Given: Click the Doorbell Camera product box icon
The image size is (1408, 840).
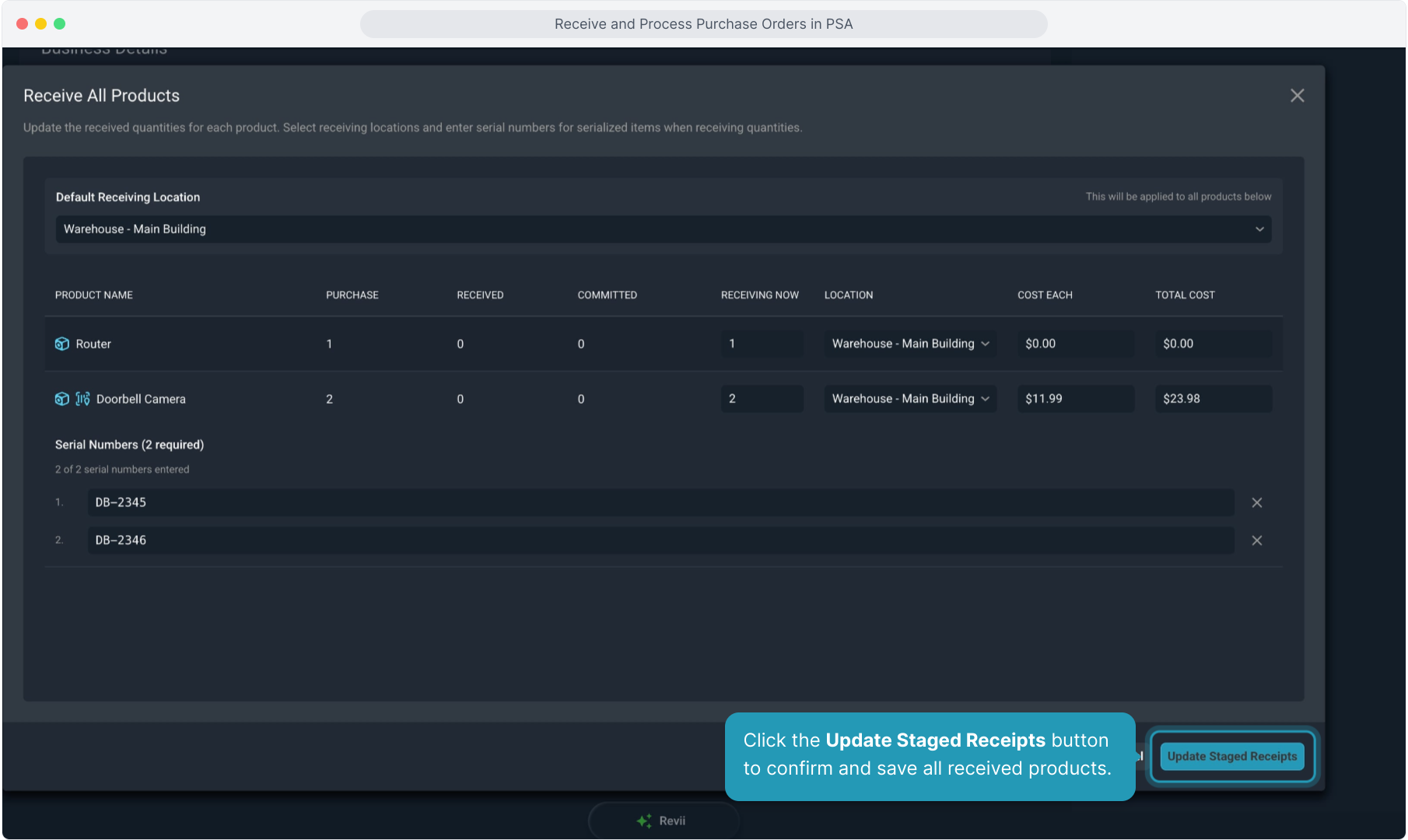Looking at the screenshot, I should pos(62,399).
